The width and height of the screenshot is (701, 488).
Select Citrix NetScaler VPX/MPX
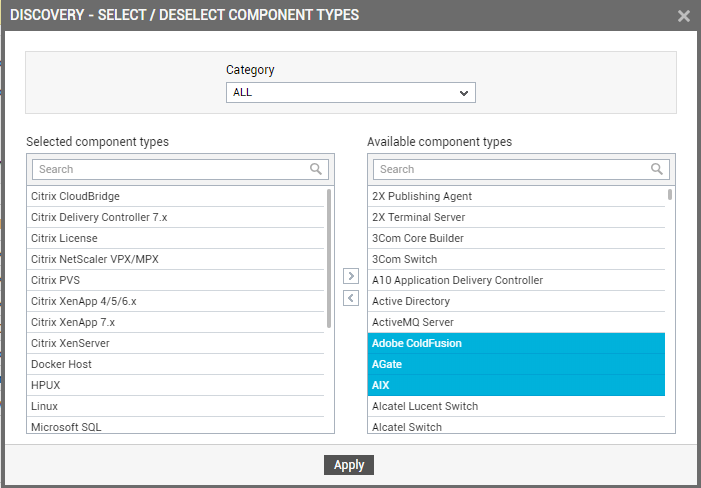175,259
